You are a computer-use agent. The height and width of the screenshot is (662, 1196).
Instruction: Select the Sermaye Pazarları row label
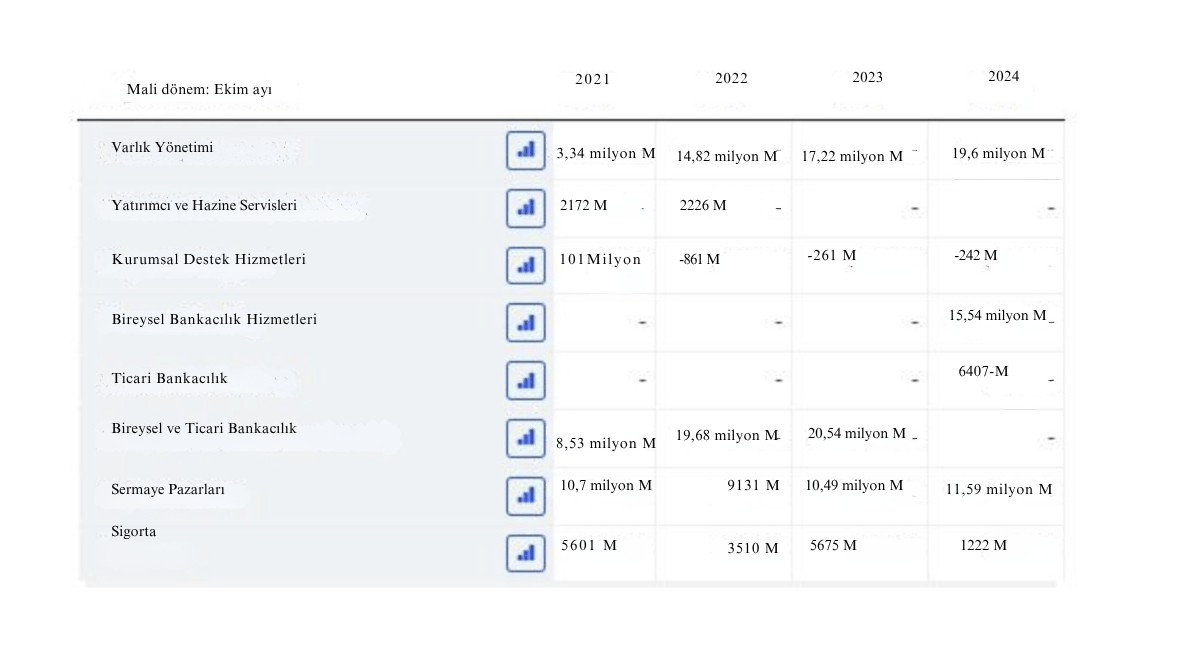coord(168,490)
